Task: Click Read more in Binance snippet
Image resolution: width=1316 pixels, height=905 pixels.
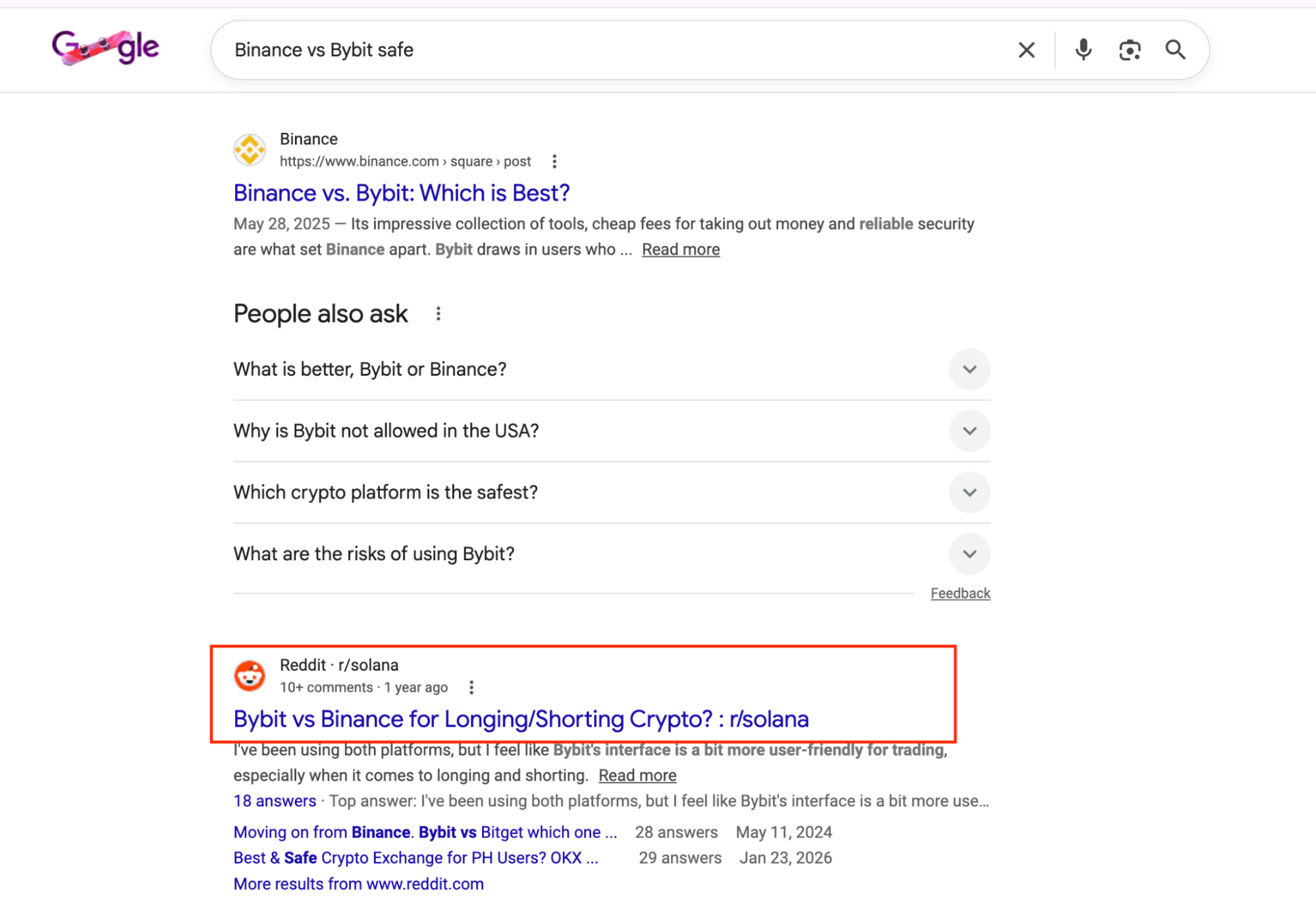Action: pos(681,249)
